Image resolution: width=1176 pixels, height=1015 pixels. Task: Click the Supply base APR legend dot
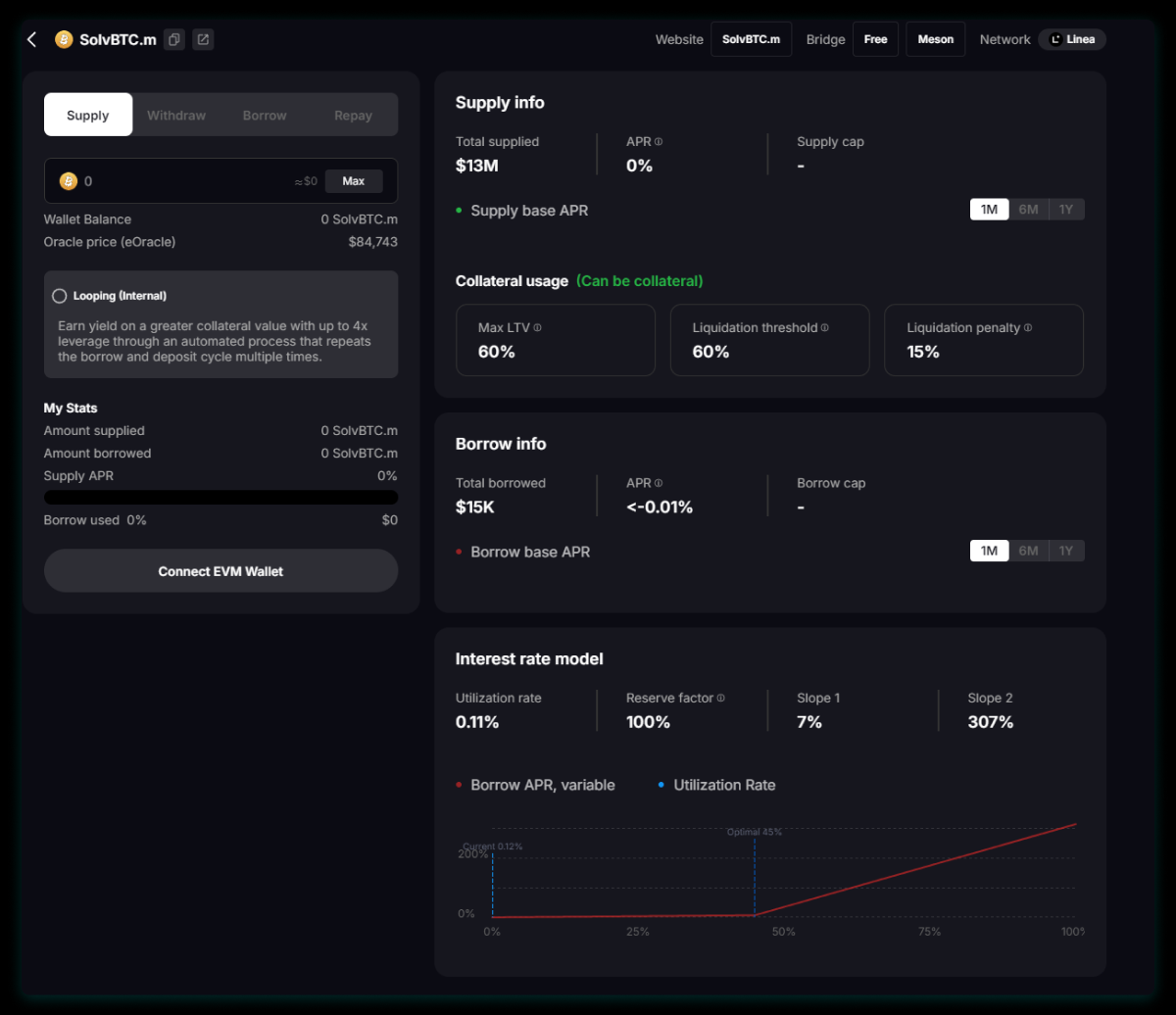[x=460, y=210]
